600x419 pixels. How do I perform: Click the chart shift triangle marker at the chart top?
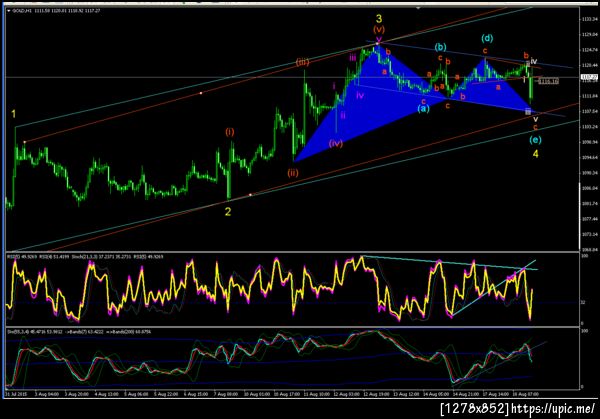419,7
